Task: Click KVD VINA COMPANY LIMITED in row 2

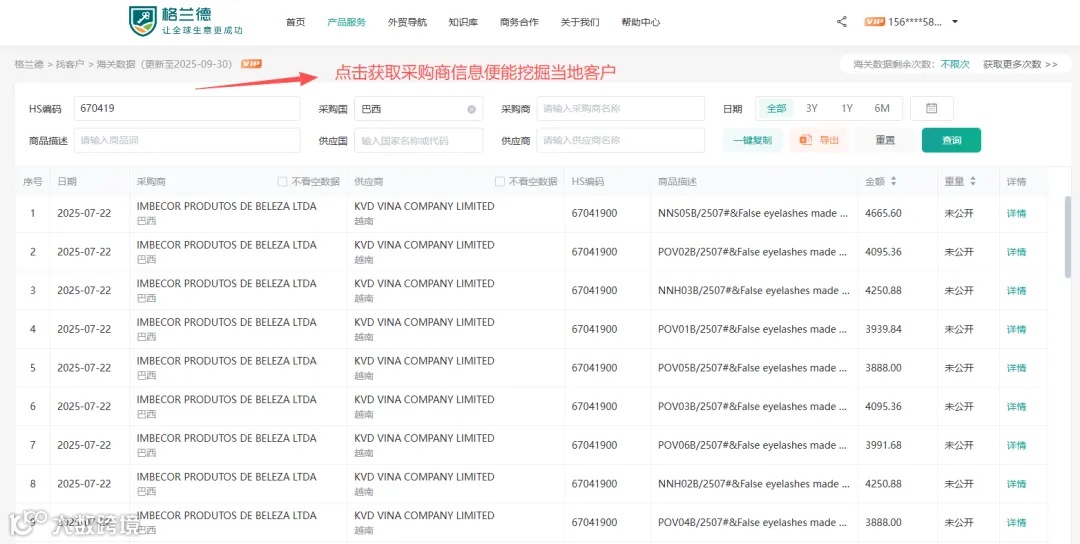Action: [x=424, y=244]
